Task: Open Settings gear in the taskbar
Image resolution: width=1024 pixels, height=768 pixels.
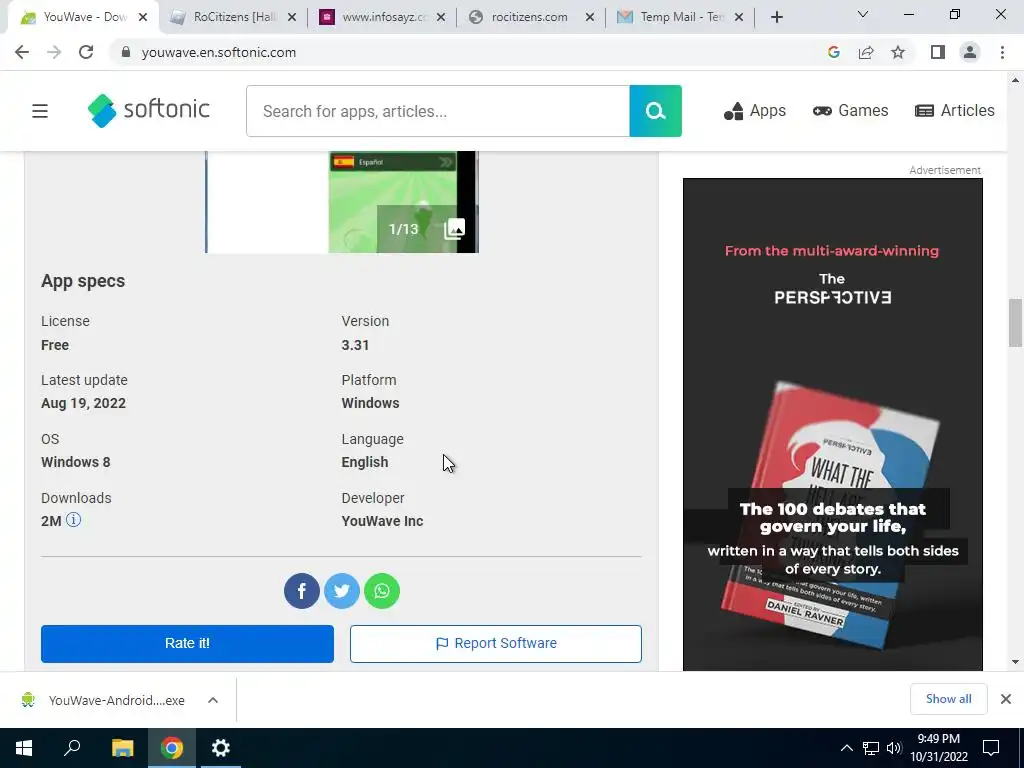Action: 221,748
